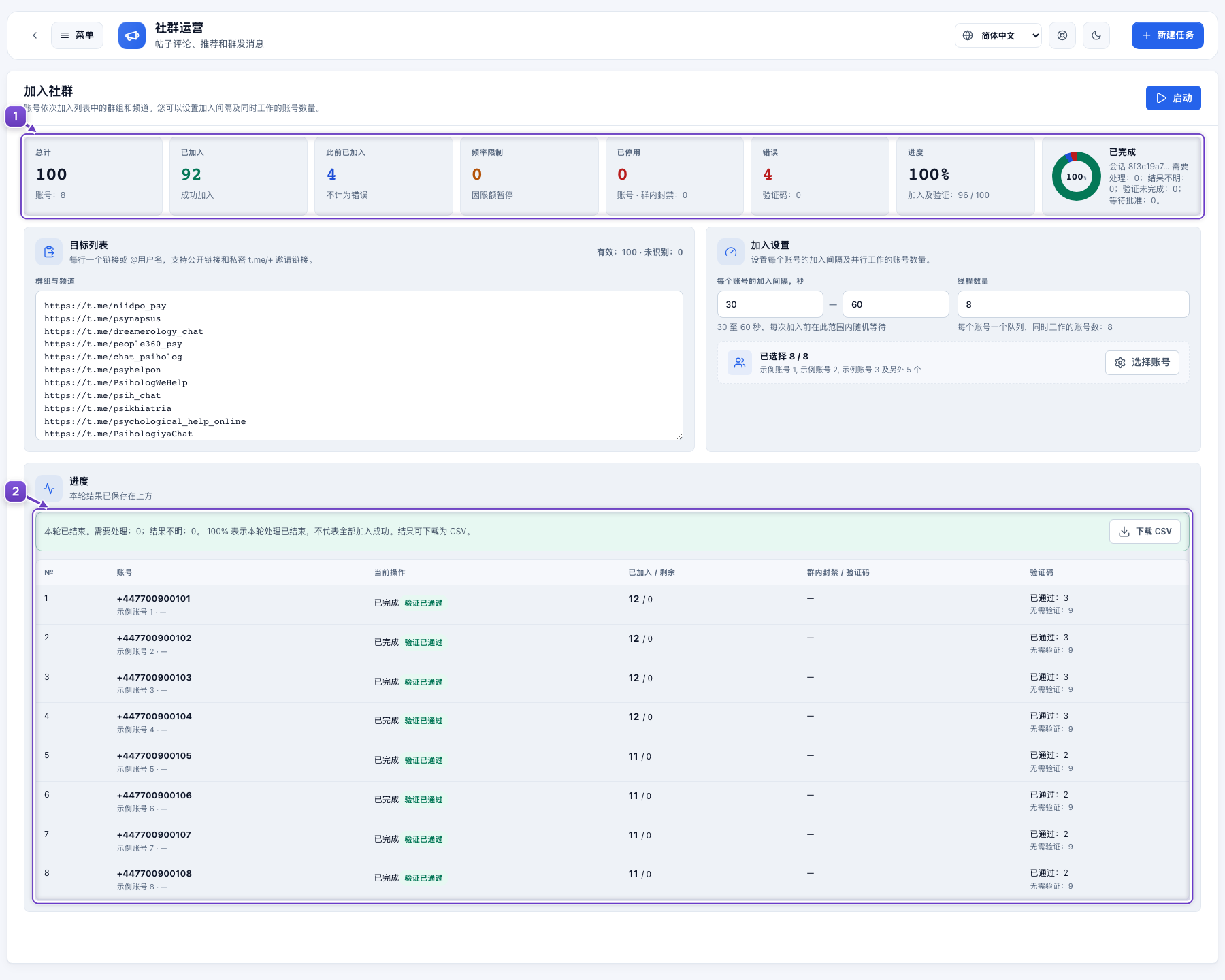Click the 加入设置 gauge icon
Image resolution: width=1225 pixels, height=980 pixels.
coord(731,252)
